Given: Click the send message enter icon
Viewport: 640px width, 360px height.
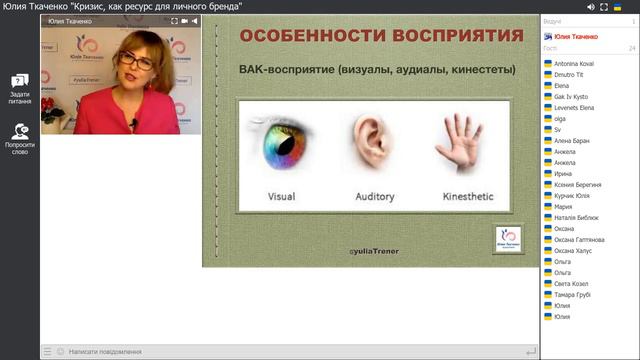Looking at the screenshot, I should pyautogui.click(x=531, y=351).
